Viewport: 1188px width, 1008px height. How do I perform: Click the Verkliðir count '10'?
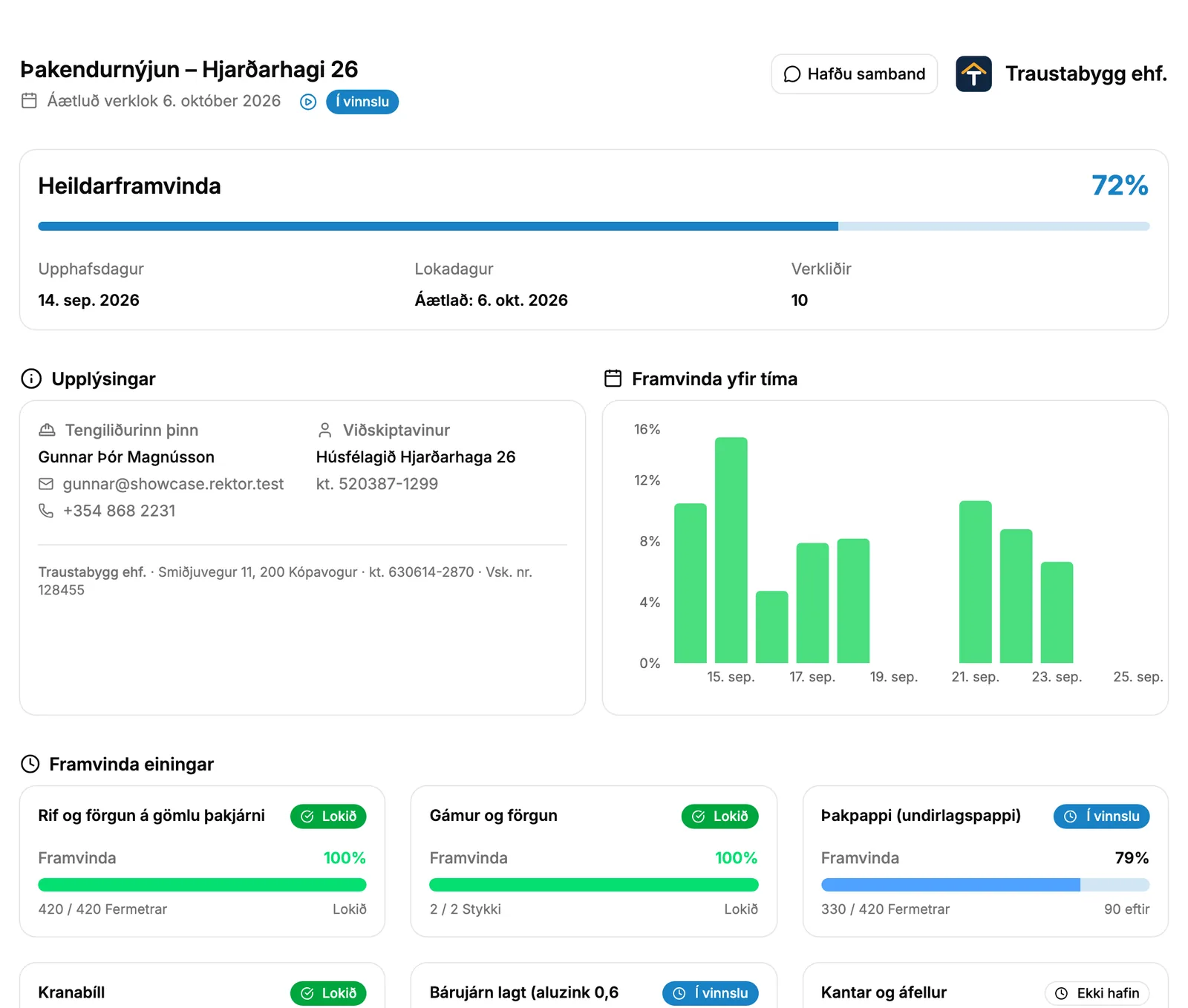[x=800, y=300]
